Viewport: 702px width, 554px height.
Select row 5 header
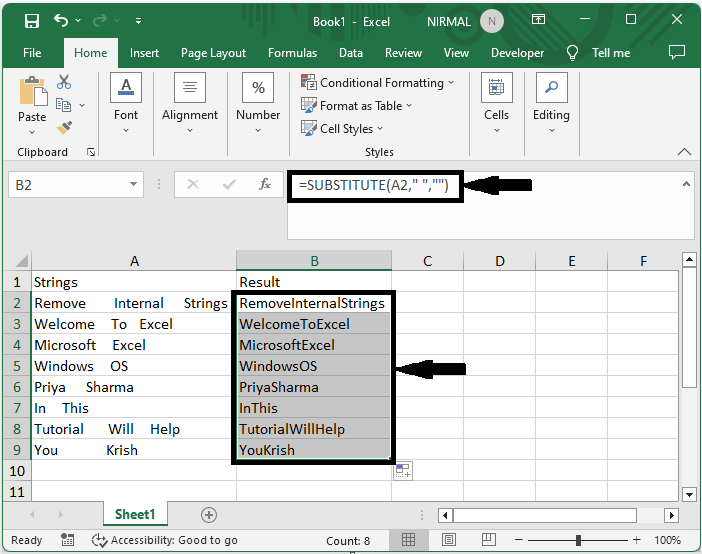tap(17, 366)
